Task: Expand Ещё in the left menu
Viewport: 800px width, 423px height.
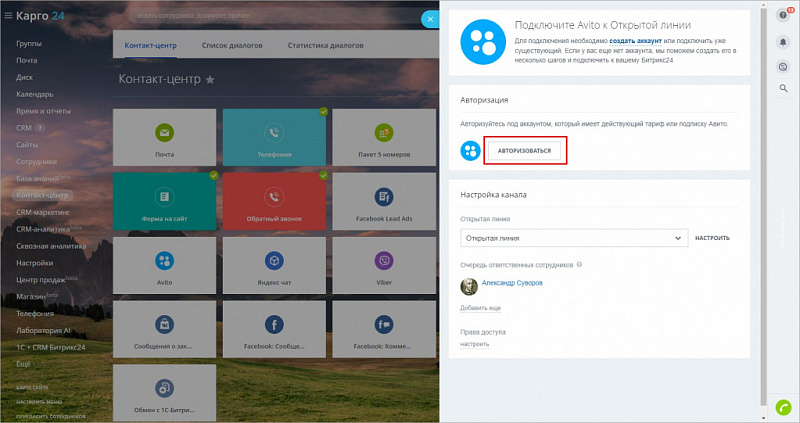Action: point(23,364)
